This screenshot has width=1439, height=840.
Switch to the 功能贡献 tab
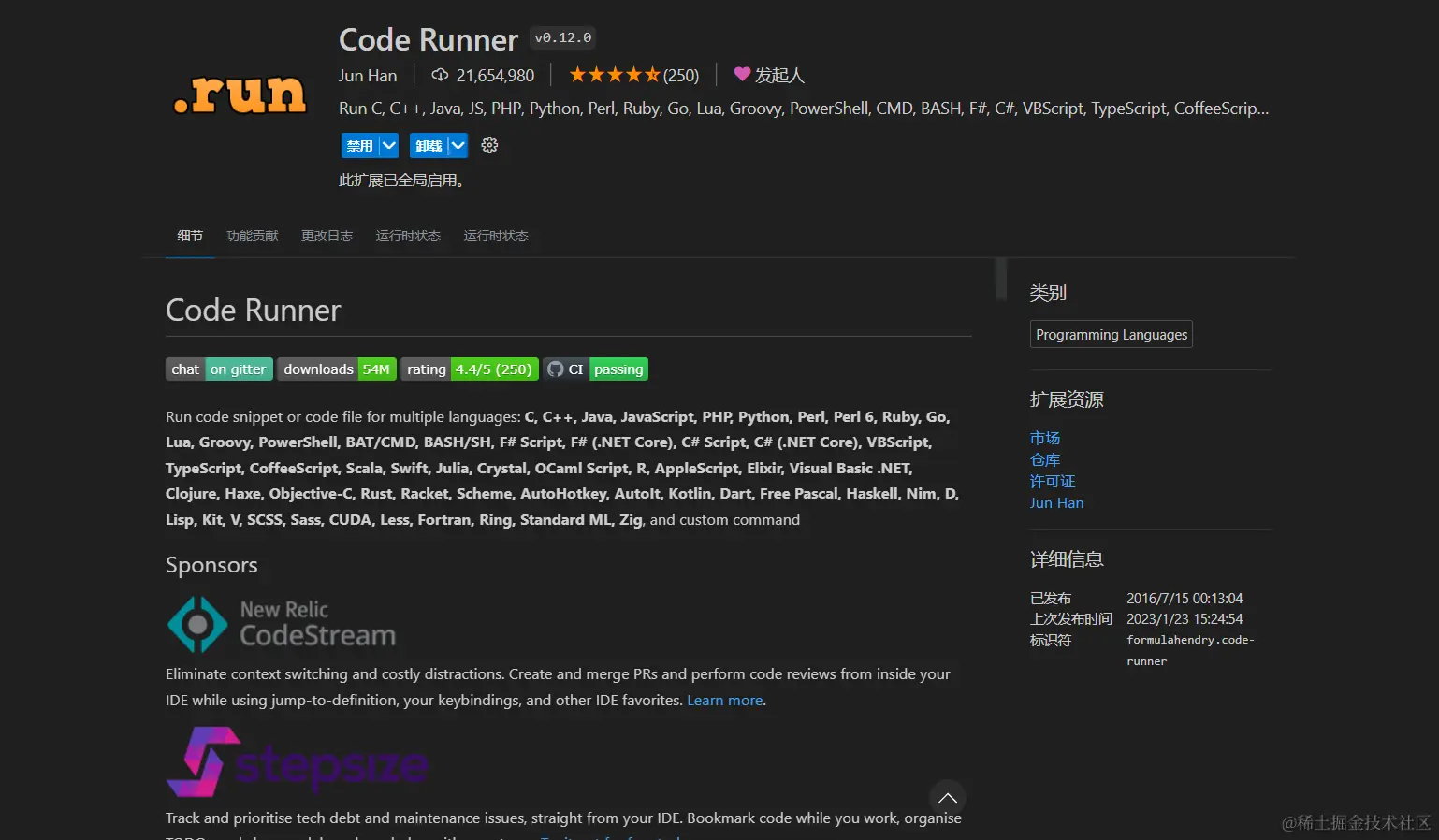click(253, 236)
